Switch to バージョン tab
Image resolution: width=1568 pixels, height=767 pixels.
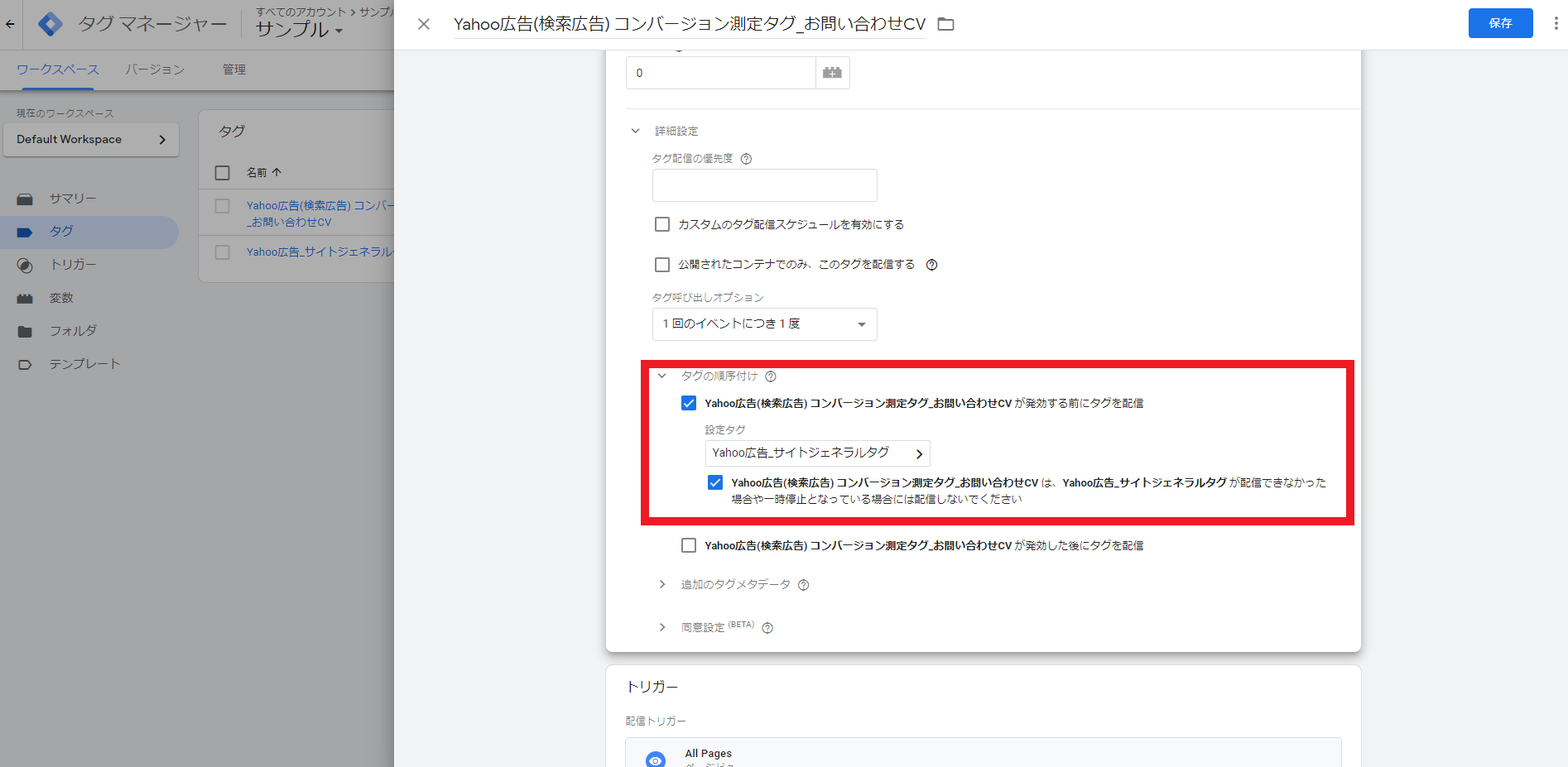pos(155,70)
